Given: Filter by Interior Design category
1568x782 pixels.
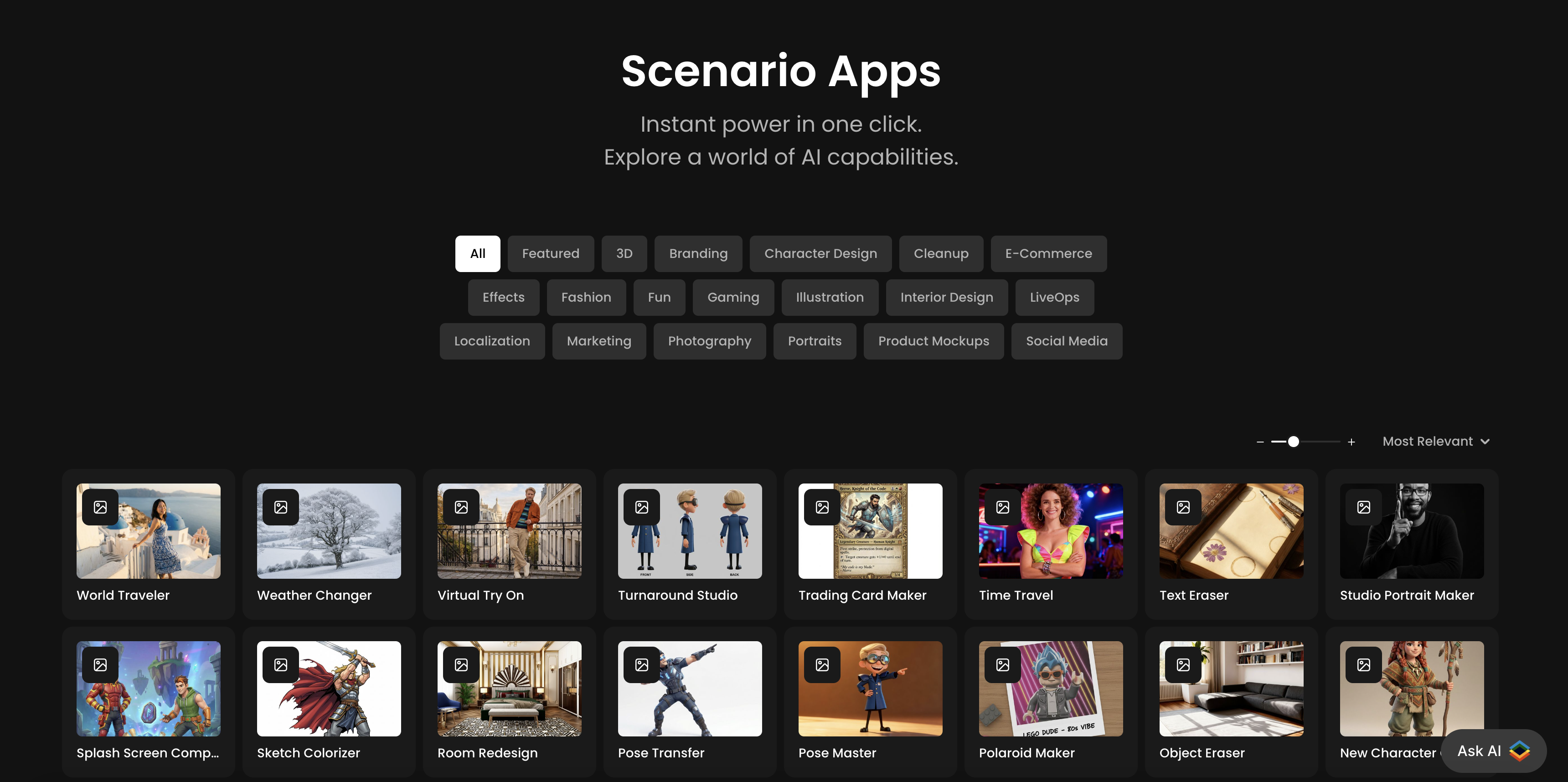Looking at the screenshot, I should [947, 298].
